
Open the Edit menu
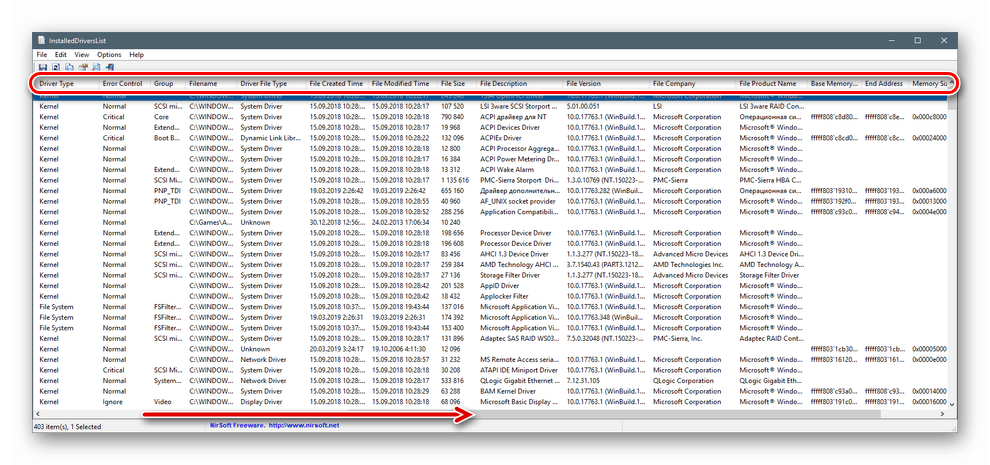click(x=61, y=55)
